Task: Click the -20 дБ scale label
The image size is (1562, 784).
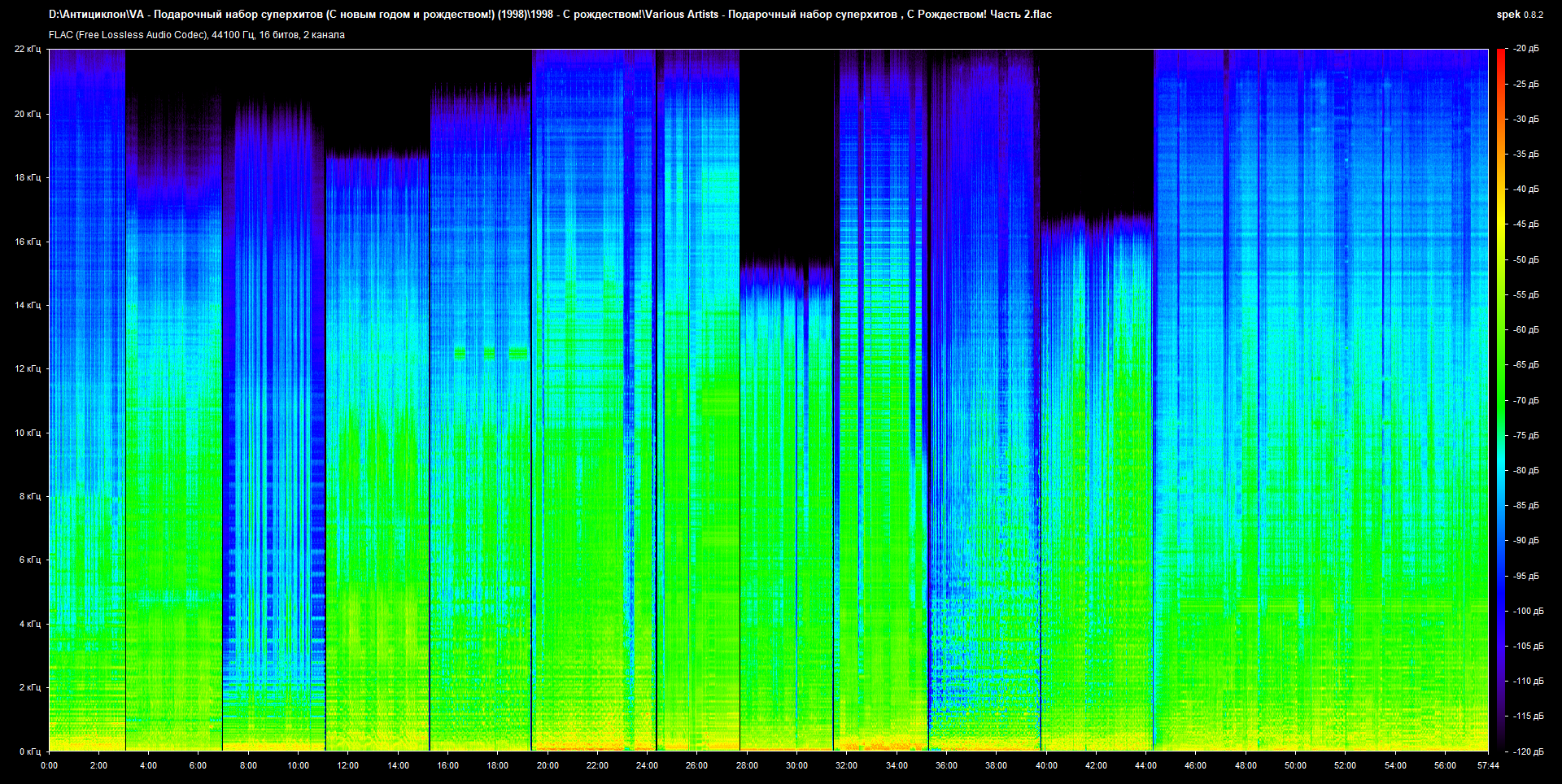Action: (1526, 49)
